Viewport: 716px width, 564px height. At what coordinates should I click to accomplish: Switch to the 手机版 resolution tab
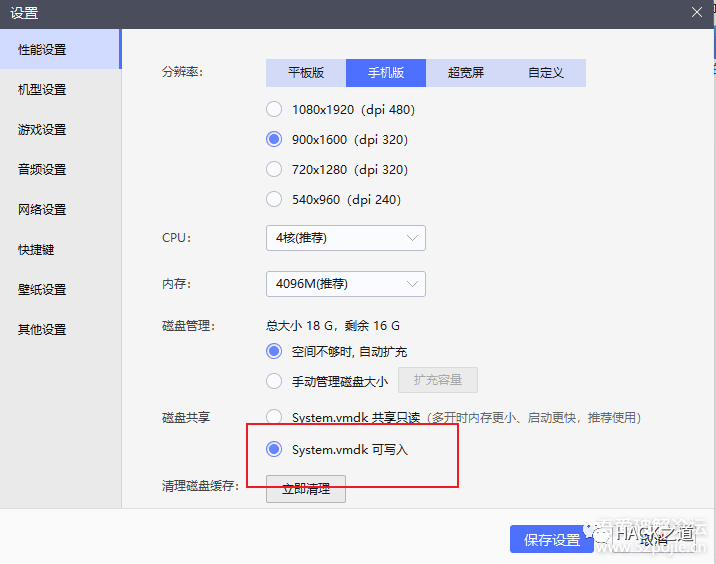(386, 73)
